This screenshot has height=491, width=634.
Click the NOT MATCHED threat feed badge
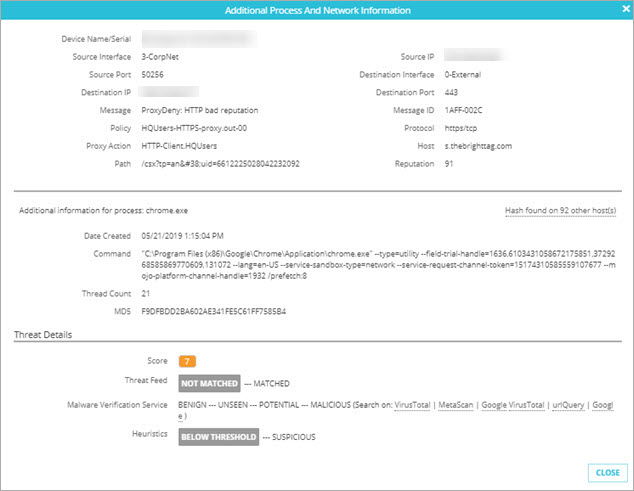click(x=210, y=383)
